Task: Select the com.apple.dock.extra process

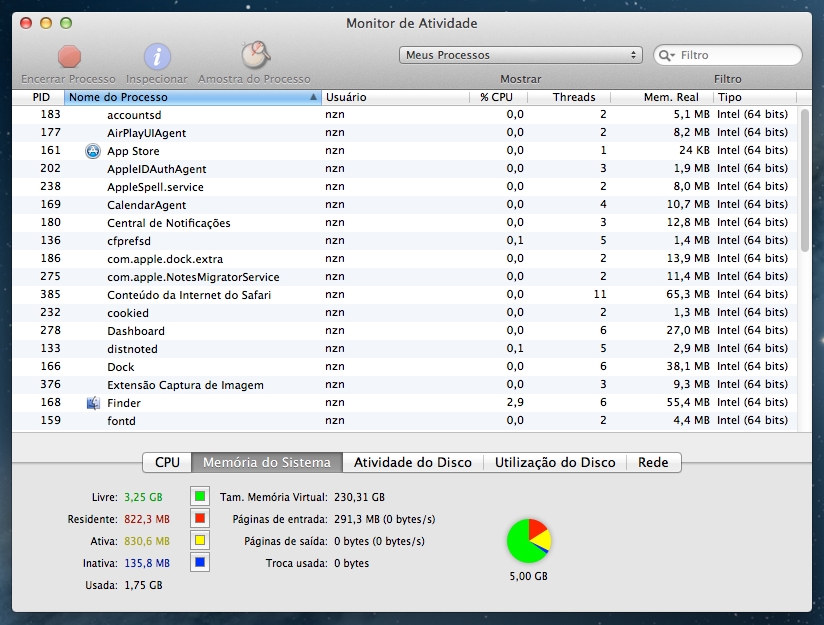Action: point(404,259)
